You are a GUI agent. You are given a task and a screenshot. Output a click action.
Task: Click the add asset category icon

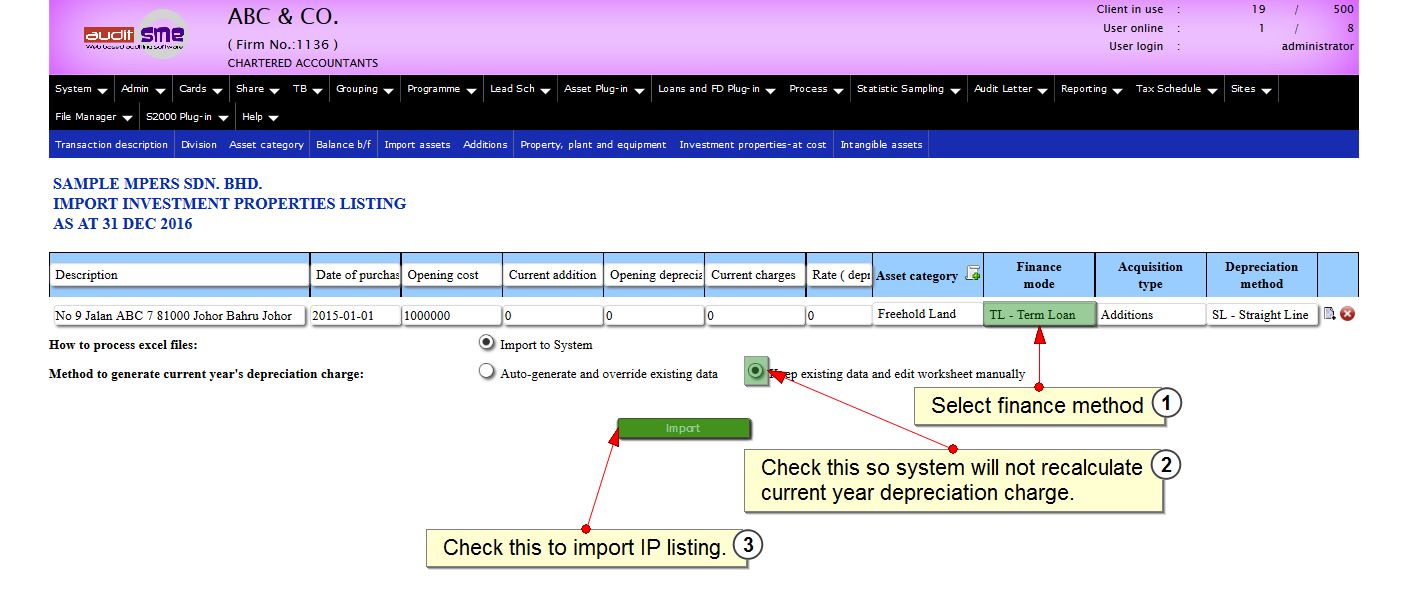tap(972, 274)
